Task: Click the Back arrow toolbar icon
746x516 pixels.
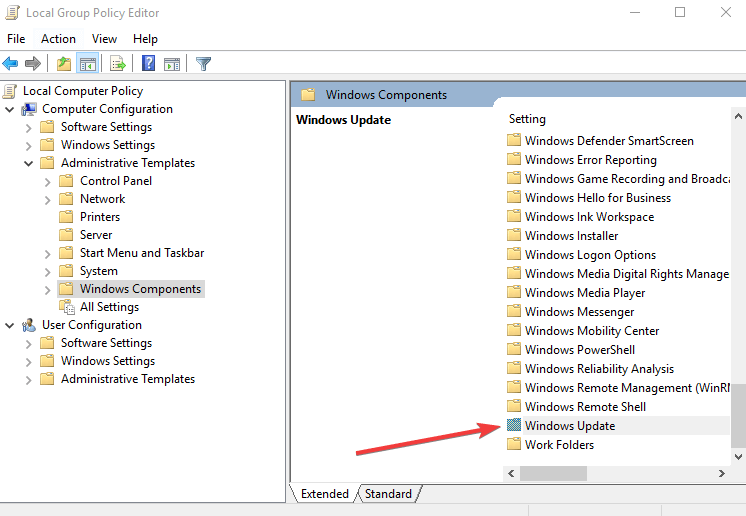Action: click(10, 63)
